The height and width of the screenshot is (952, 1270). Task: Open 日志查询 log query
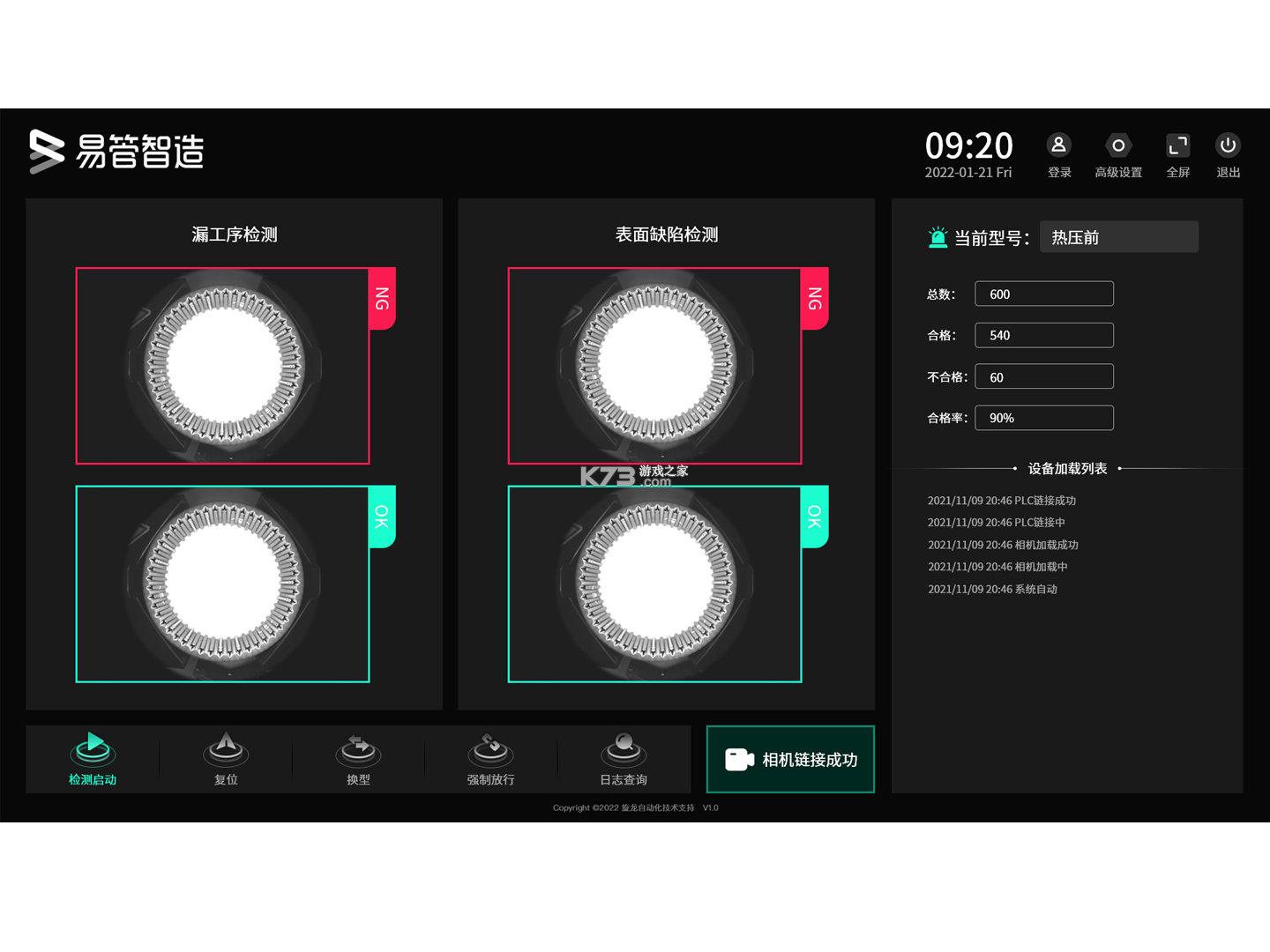pos(624,758)
